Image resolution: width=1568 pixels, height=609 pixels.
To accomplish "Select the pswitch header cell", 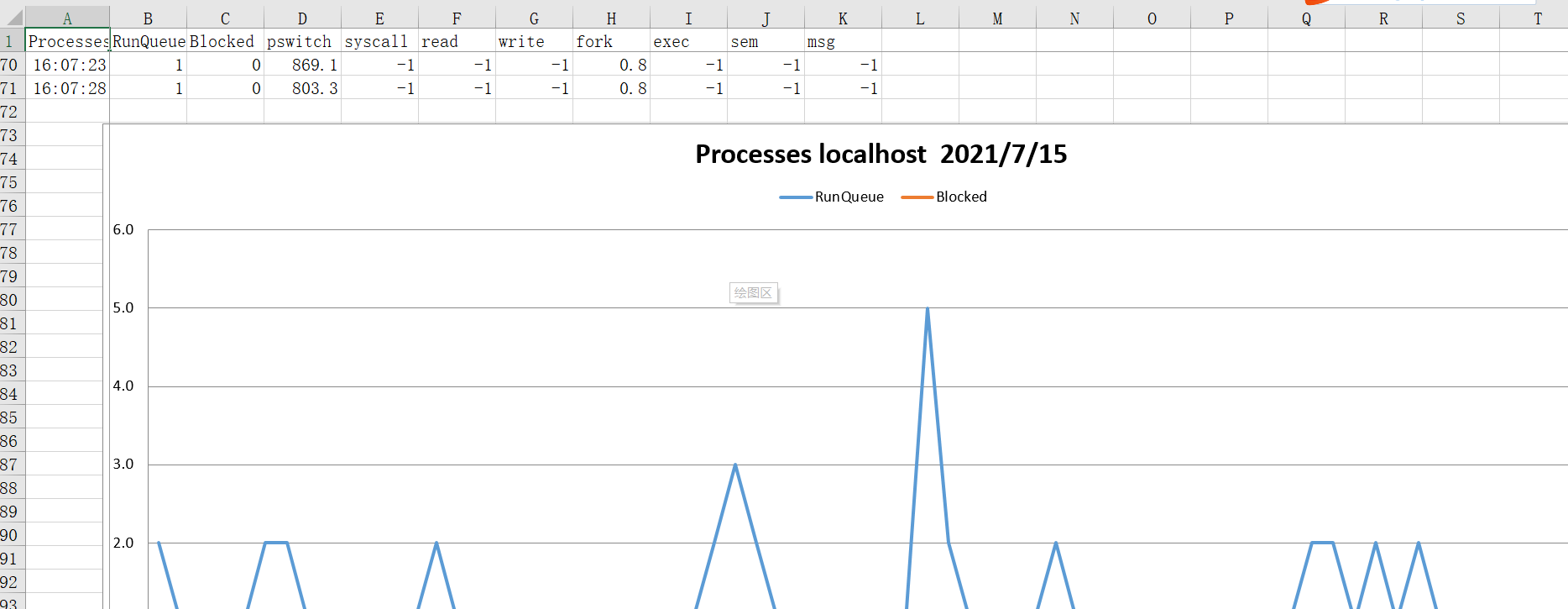I will pyautogui.click(x=302, y=41).
